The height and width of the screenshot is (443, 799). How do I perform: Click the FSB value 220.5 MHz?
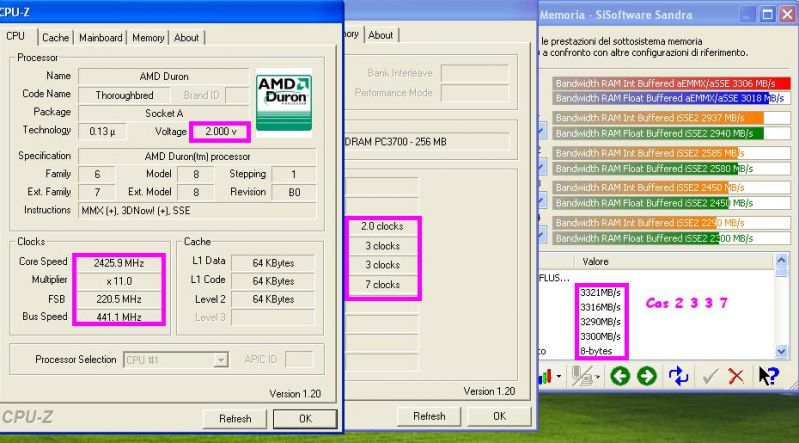[x=119, y=299]
